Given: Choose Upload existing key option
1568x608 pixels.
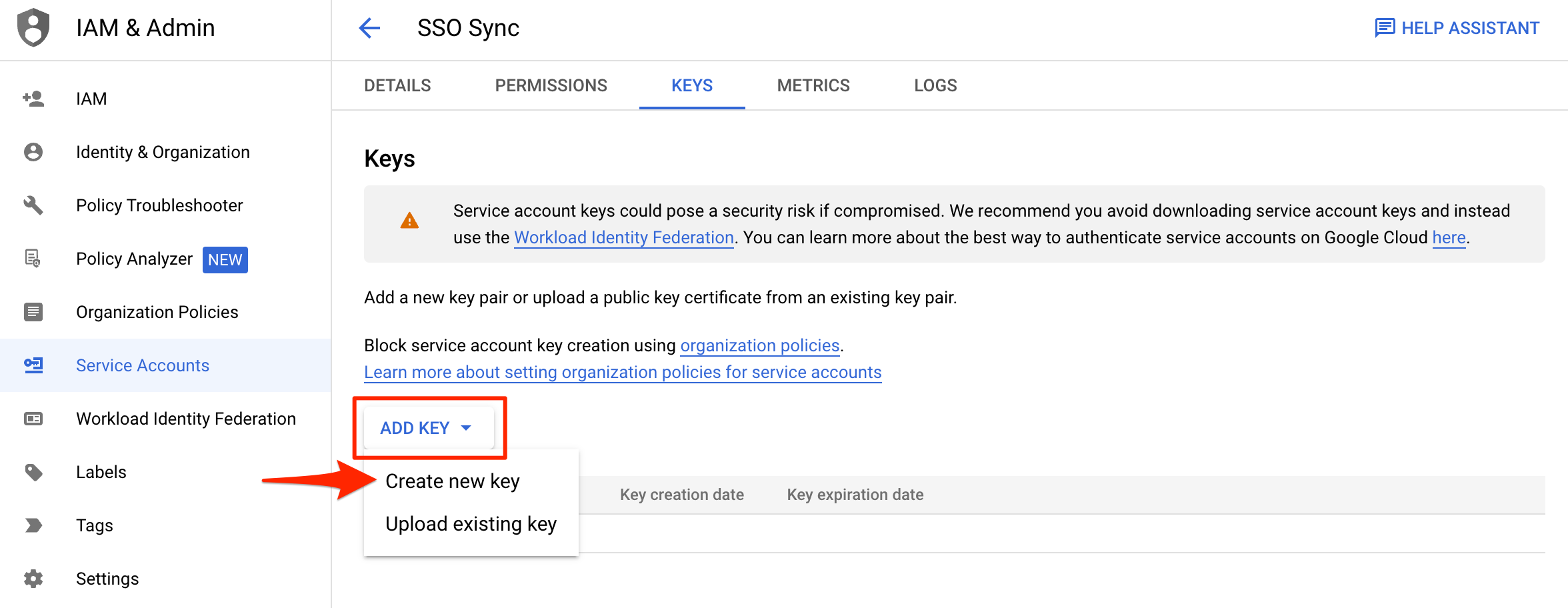Looking at the screenshot, I should (x=471, y=524).
